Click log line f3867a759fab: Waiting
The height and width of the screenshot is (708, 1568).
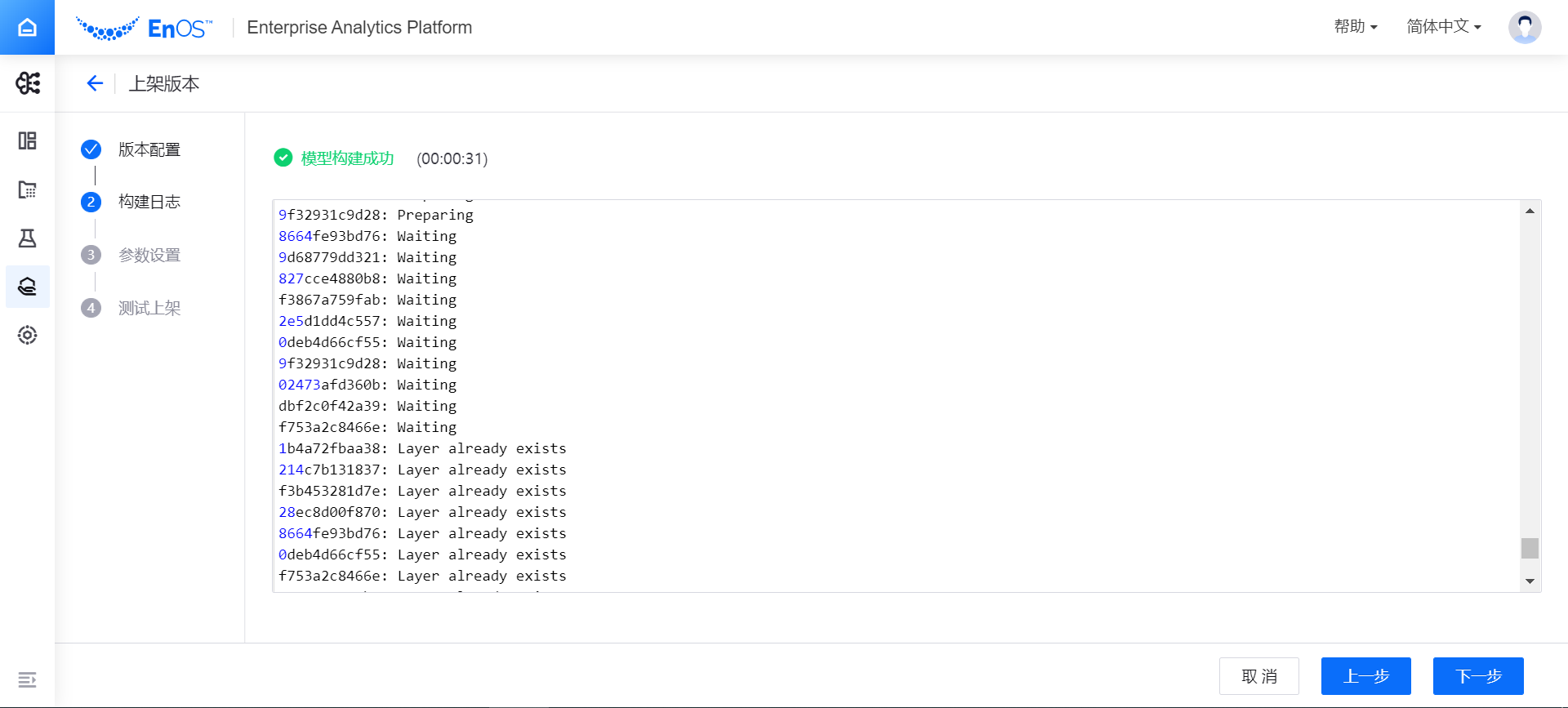367,300
